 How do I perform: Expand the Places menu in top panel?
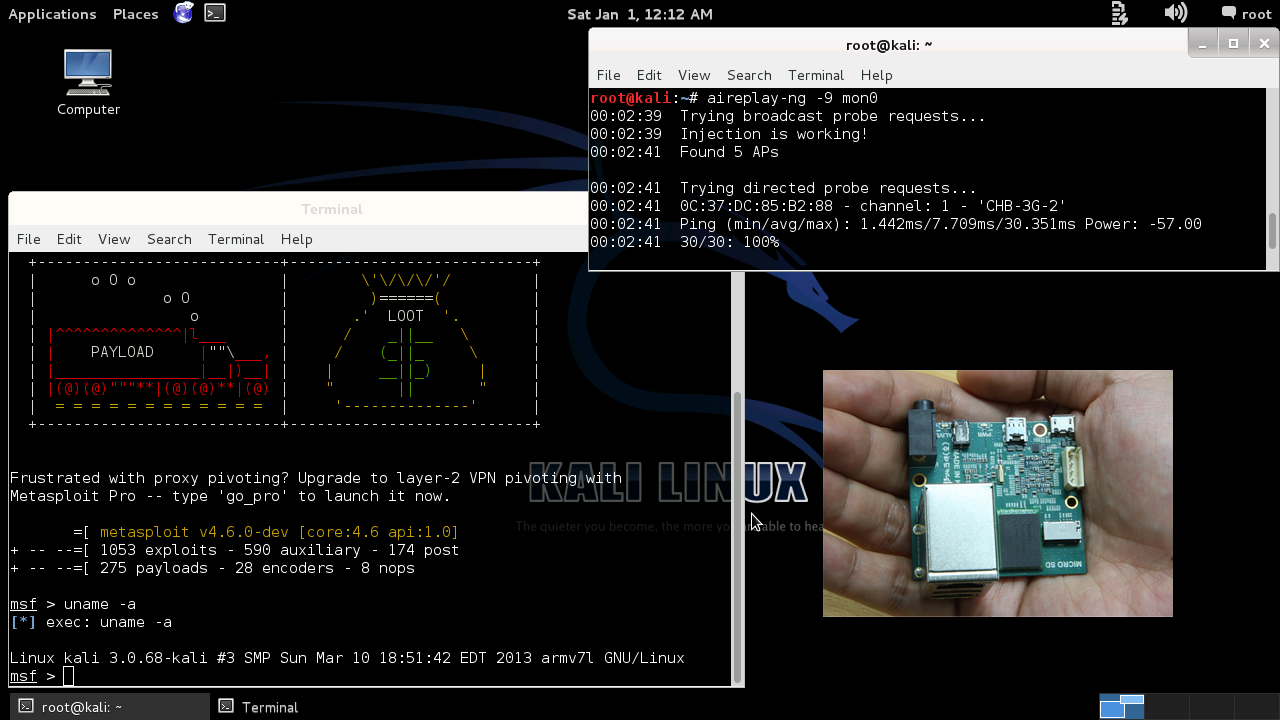tap(135, 14)
